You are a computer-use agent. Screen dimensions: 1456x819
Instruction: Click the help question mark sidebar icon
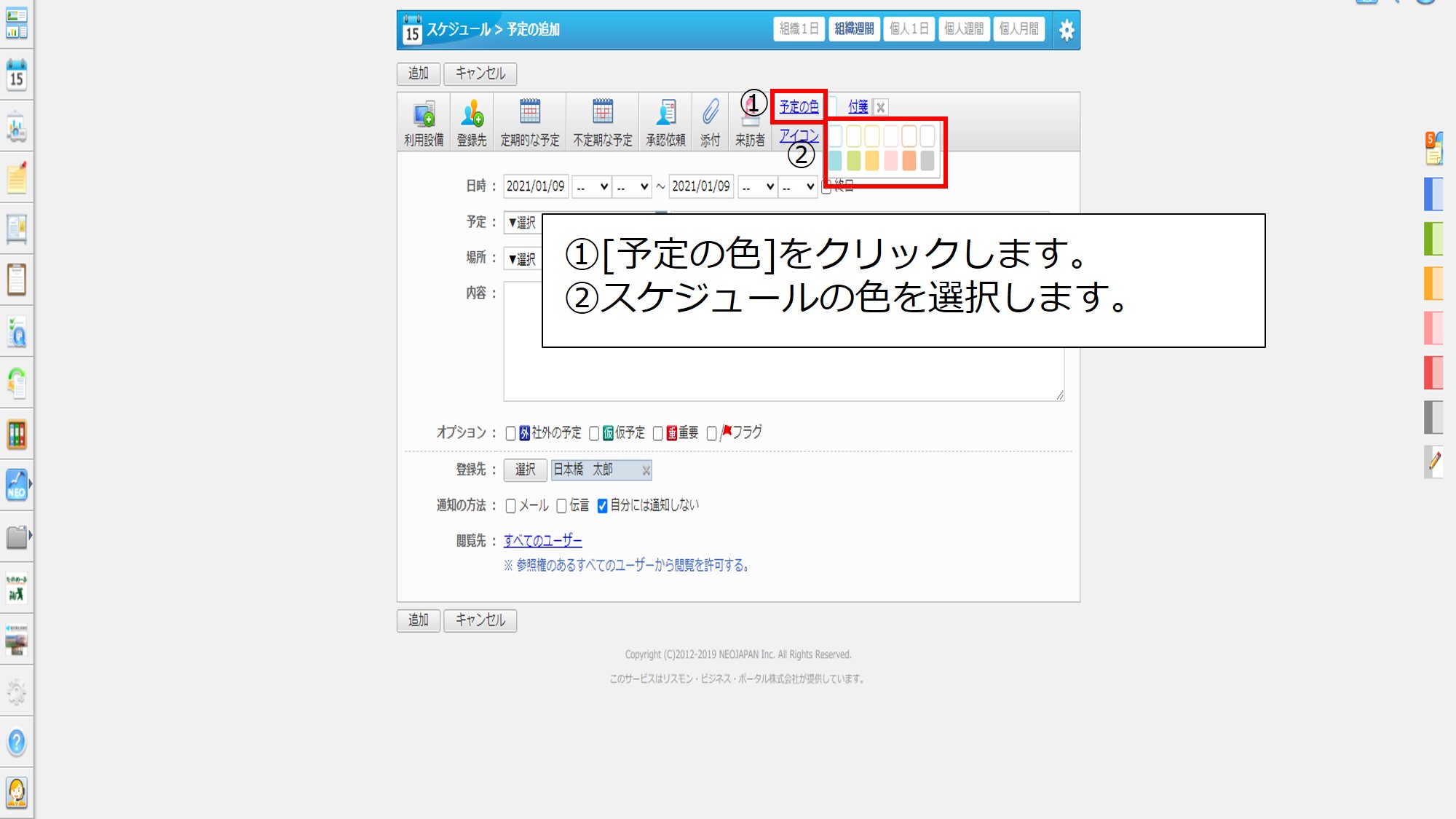(x=16, y=742)
